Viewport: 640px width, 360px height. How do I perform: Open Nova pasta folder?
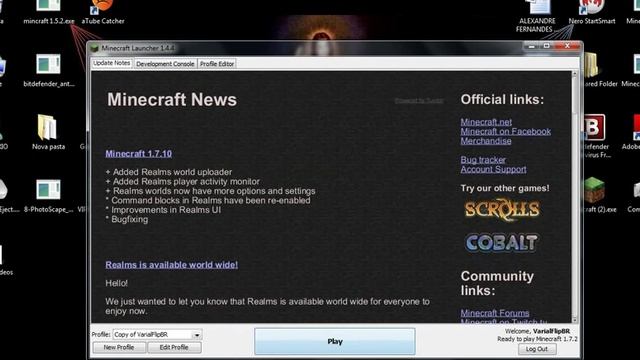point(48,132)
